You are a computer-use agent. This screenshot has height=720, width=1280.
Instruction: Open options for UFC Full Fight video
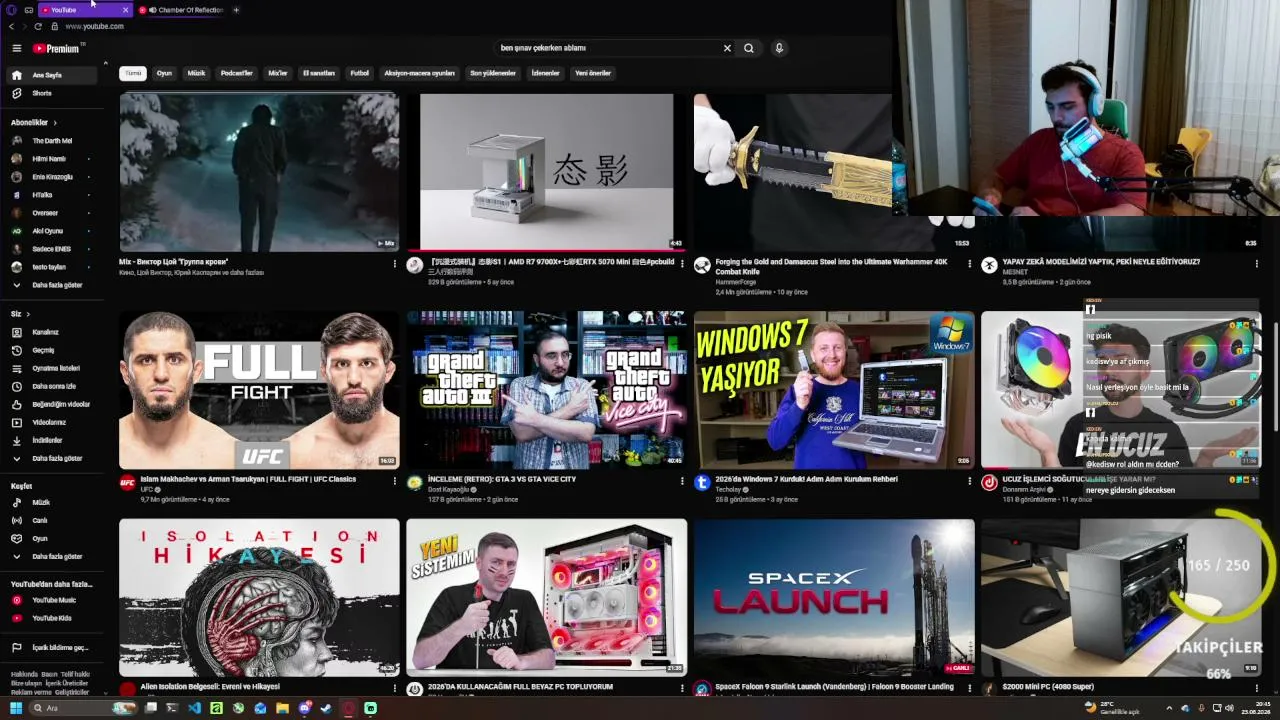395,481
